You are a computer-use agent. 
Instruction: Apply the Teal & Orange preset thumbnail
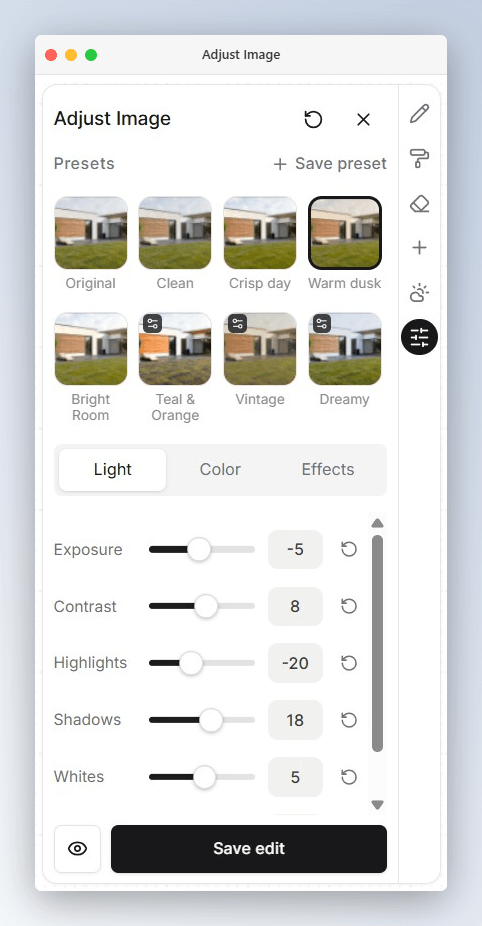pos(175,349)
